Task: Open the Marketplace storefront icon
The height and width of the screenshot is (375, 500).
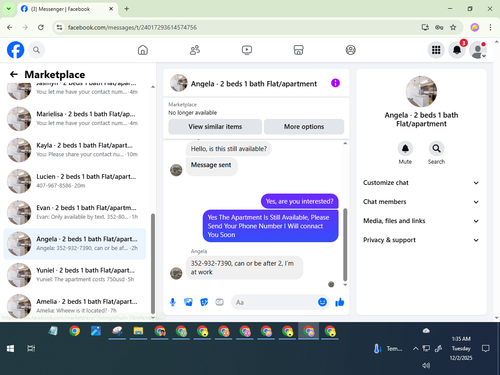Action: [298, 50]
